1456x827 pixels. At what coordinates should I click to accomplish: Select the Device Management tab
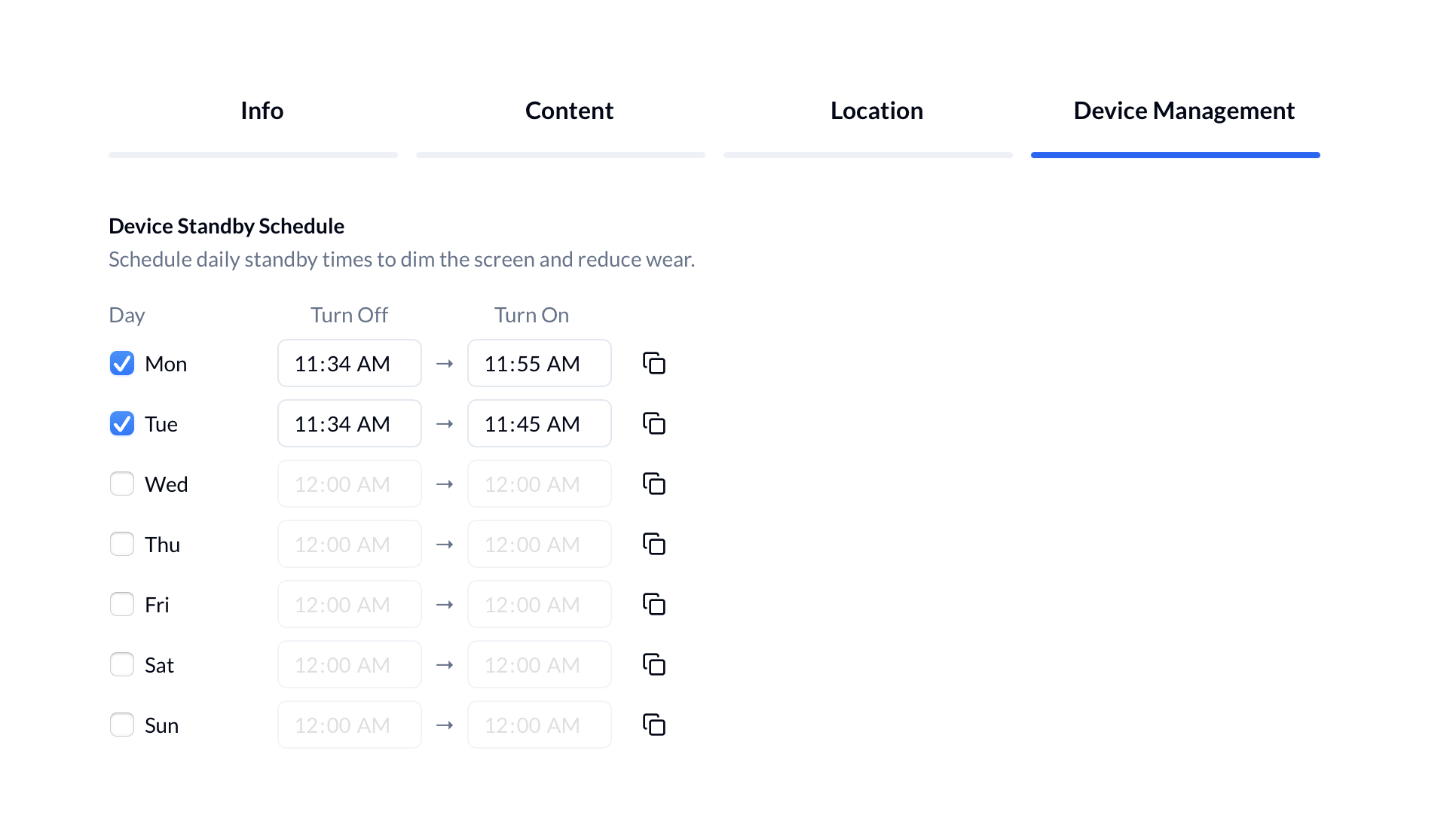pos(1183,111)
